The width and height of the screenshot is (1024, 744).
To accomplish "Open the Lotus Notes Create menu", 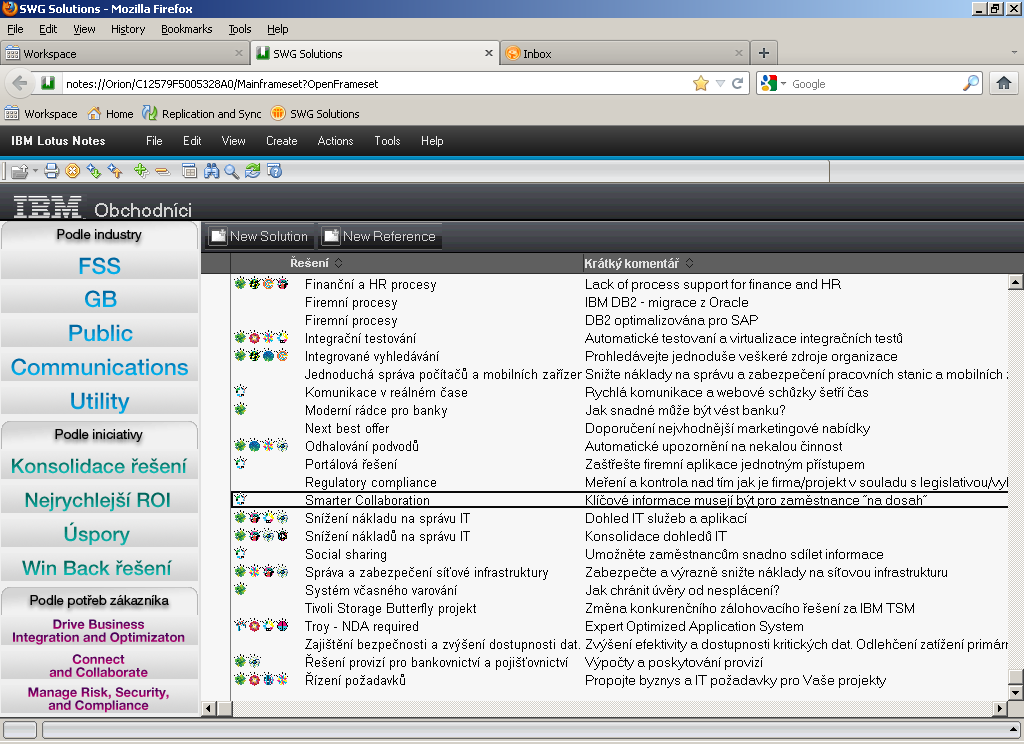I will pos(281,140).
